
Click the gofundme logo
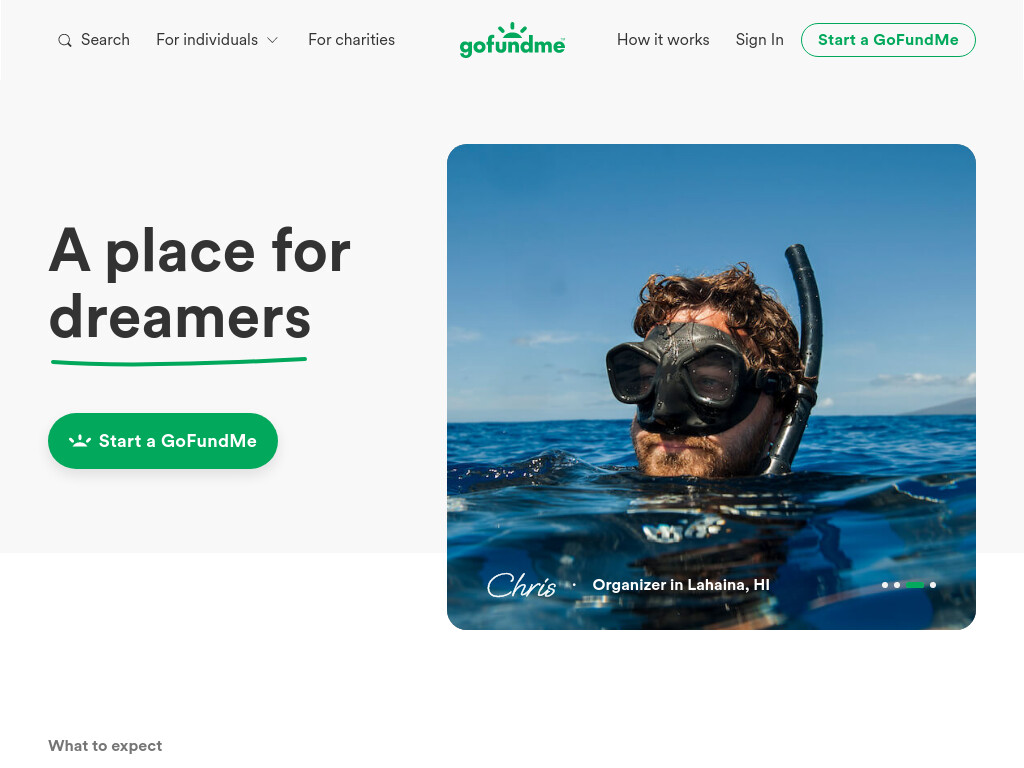tap(512, 40)
